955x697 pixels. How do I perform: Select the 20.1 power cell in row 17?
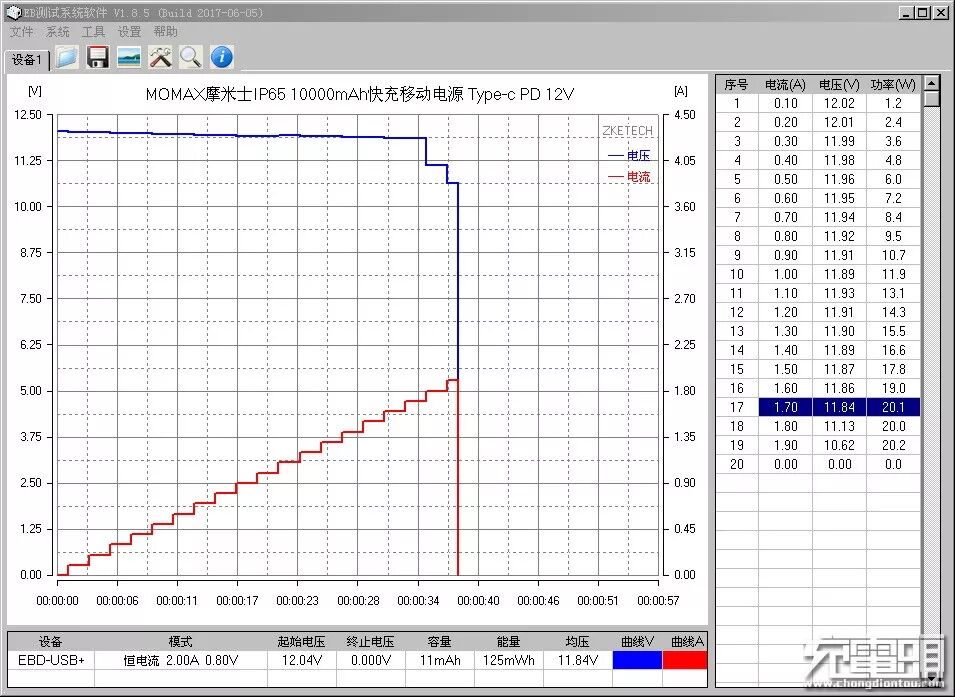[893, 407]
